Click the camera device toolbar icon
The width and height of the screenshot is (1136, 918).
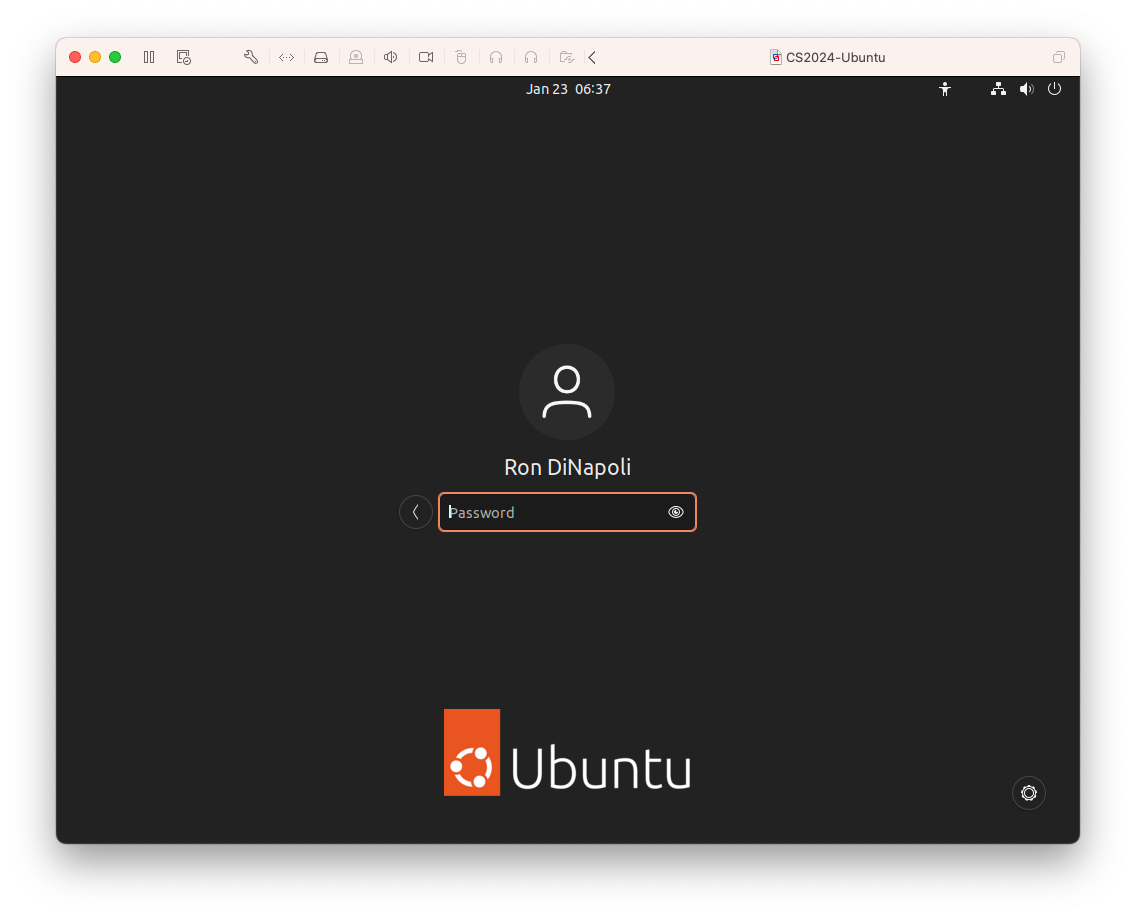coord(426,57)
